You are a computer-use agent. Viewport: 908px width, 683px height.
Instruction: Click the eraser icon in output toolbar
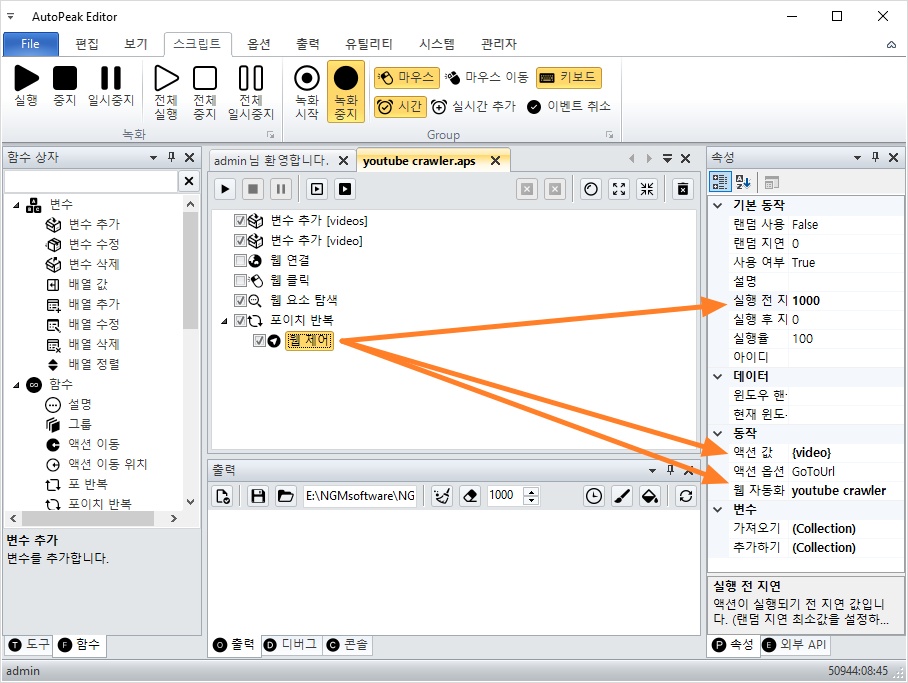pos(471,496)
